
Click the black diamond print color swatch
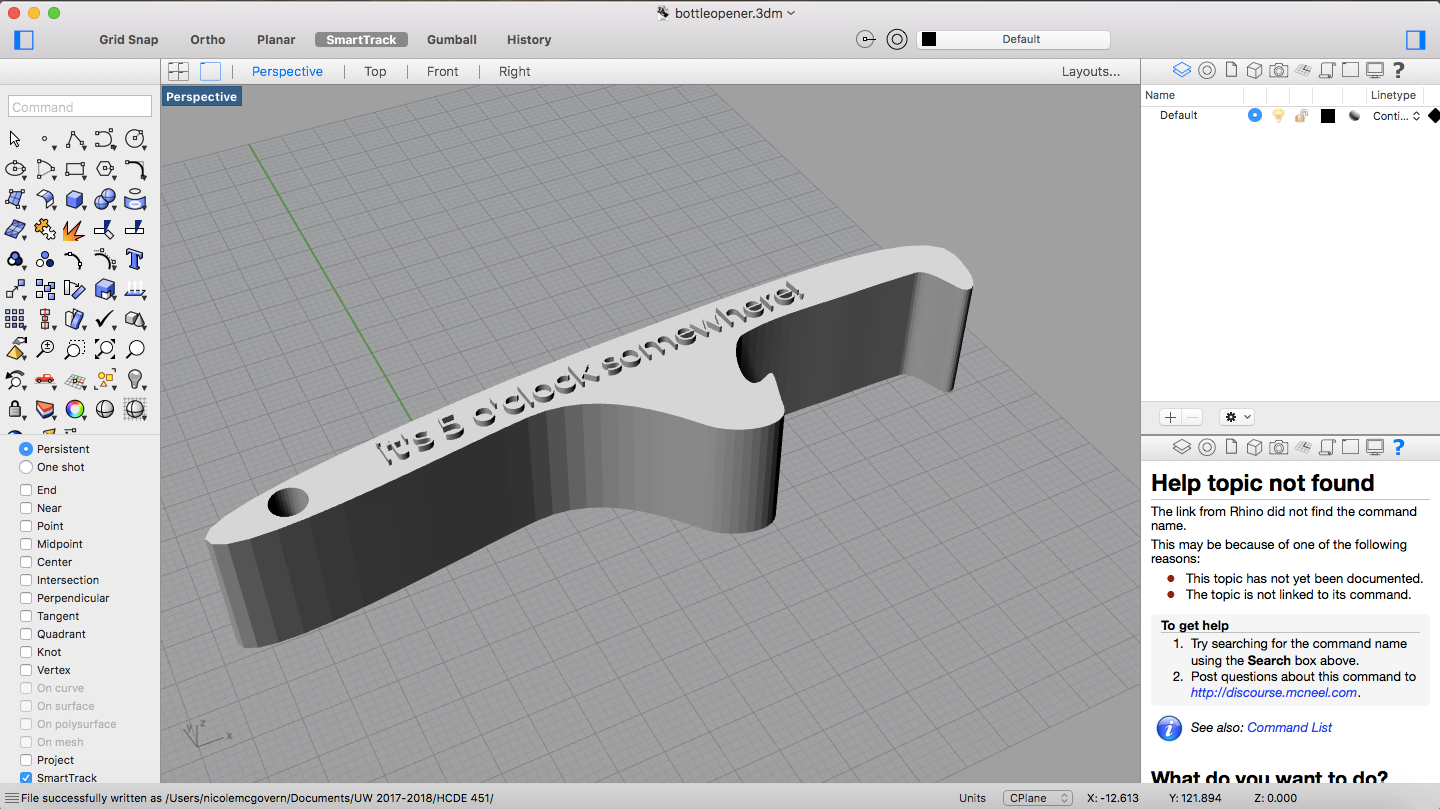tap(1434, 116)
